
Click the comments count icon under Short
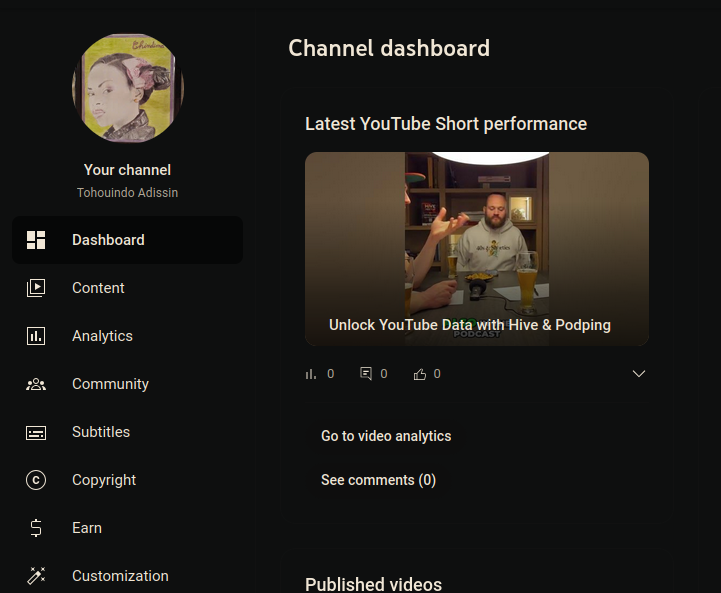(x=366, y=373)
